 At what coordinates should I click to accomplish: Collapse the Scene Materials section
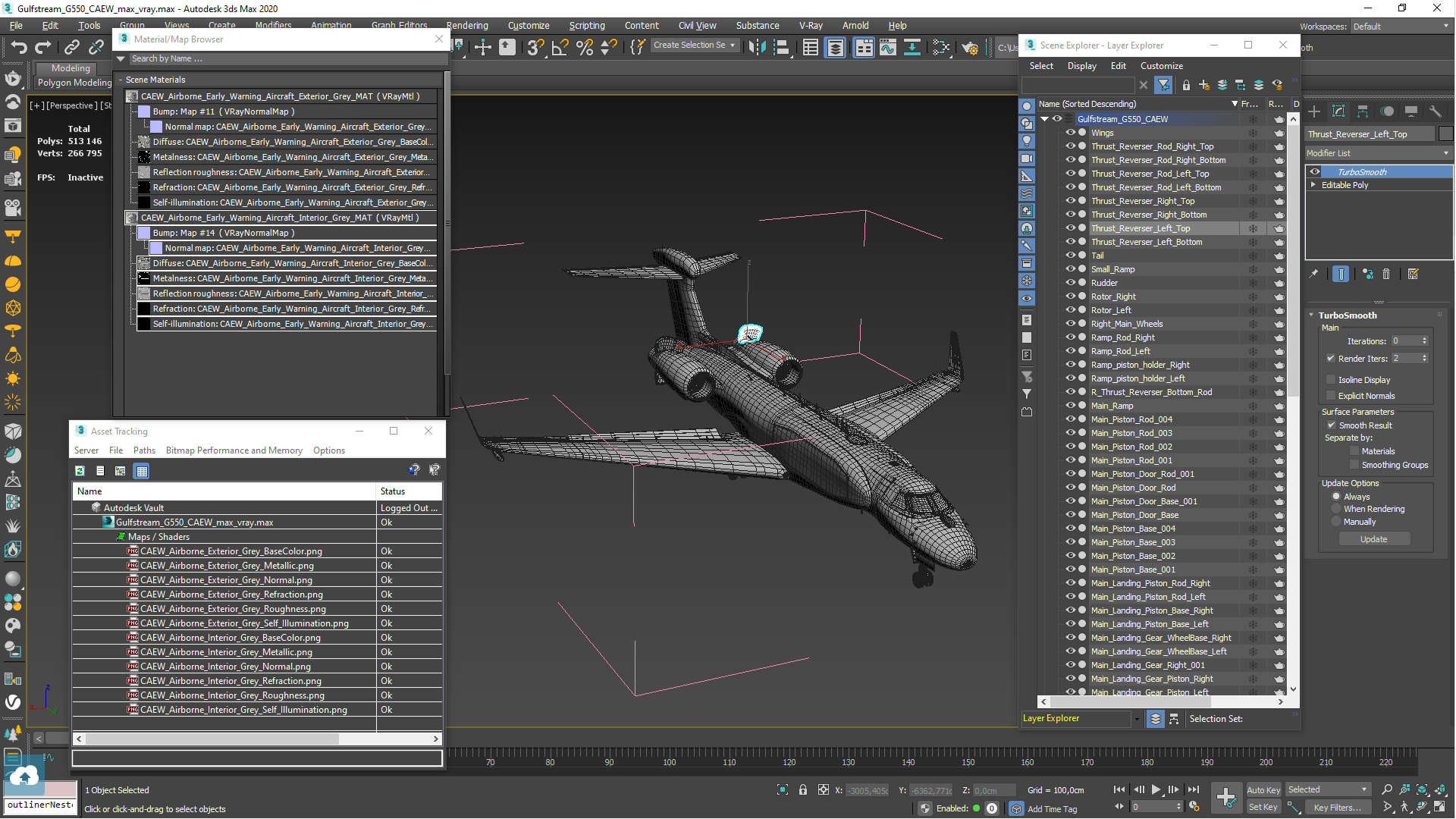120,80
